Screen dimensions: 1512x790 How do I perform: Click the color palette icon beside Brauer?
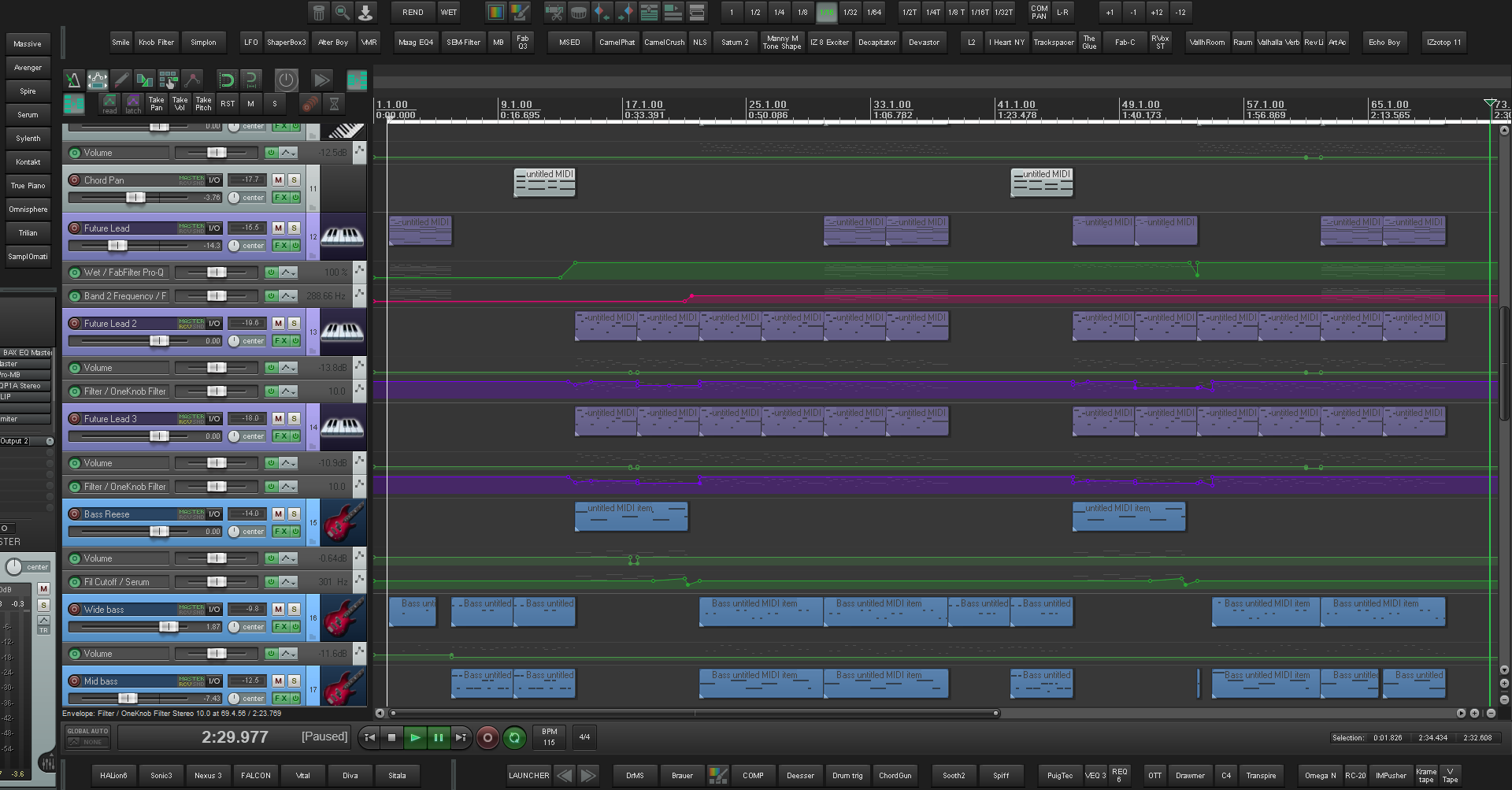(x=718, y=775)
